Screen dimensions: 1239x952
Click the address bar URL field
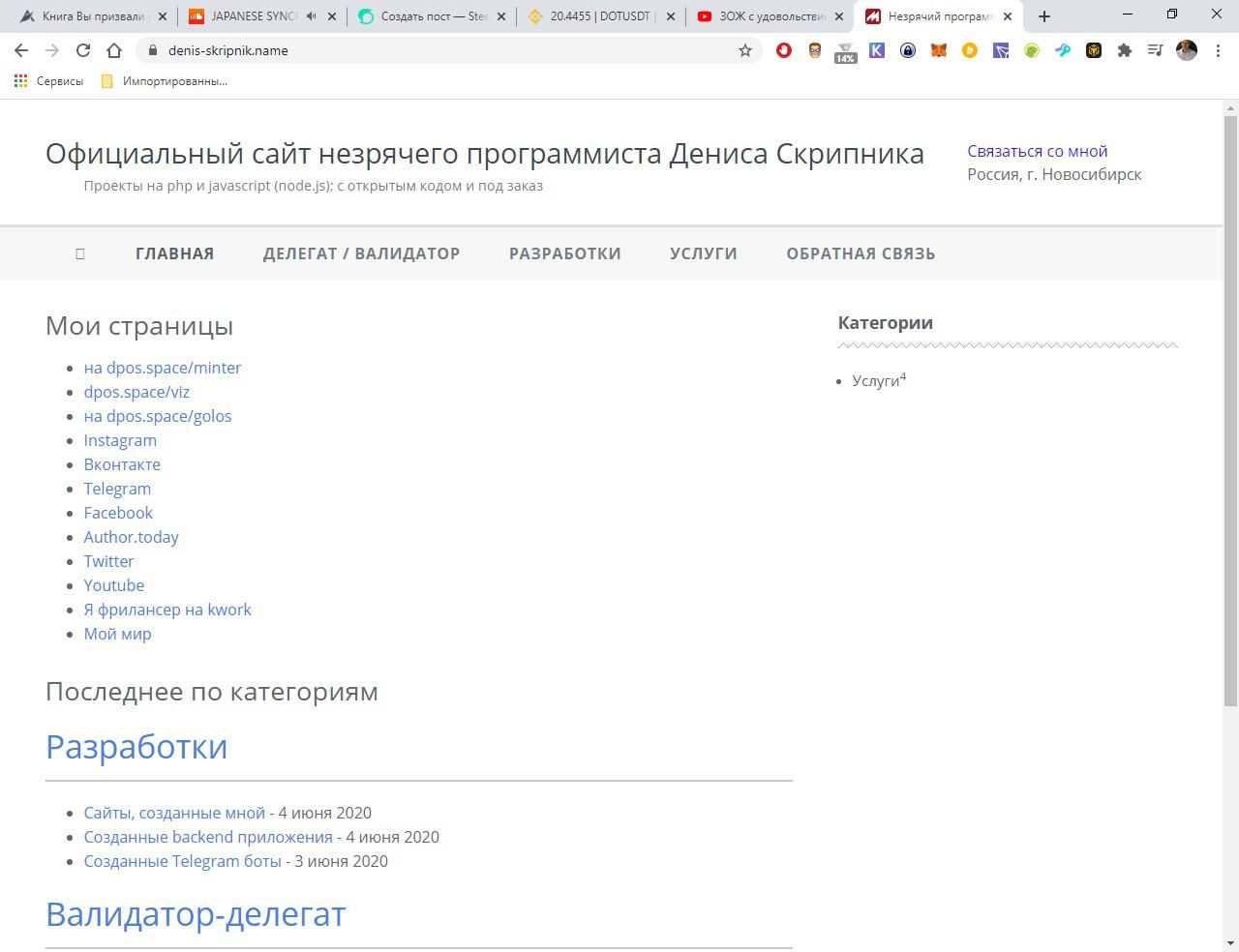pyautogui.click(x=436, y=50)
